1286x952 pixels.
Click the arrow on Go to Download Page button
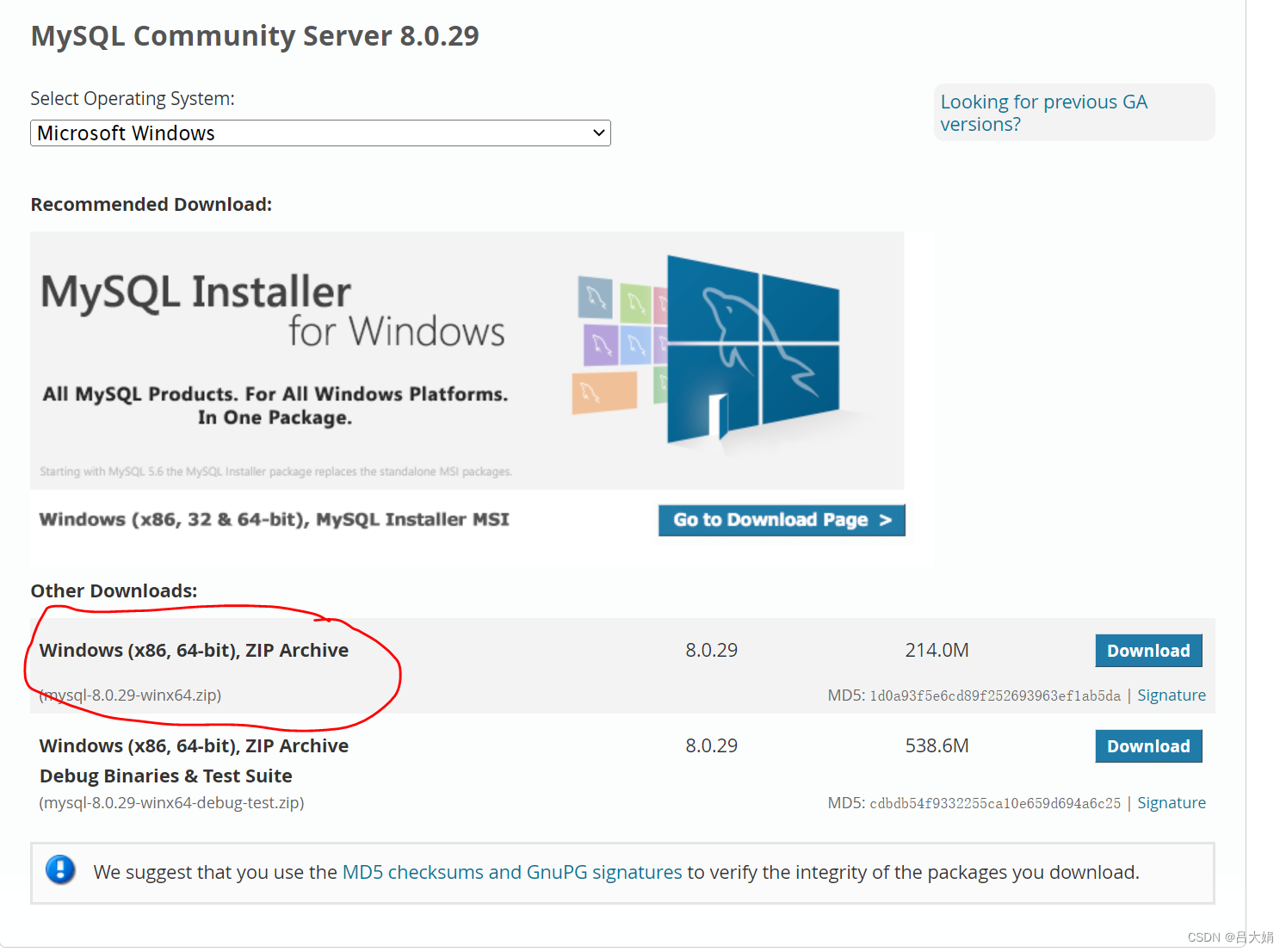[886, 519]
